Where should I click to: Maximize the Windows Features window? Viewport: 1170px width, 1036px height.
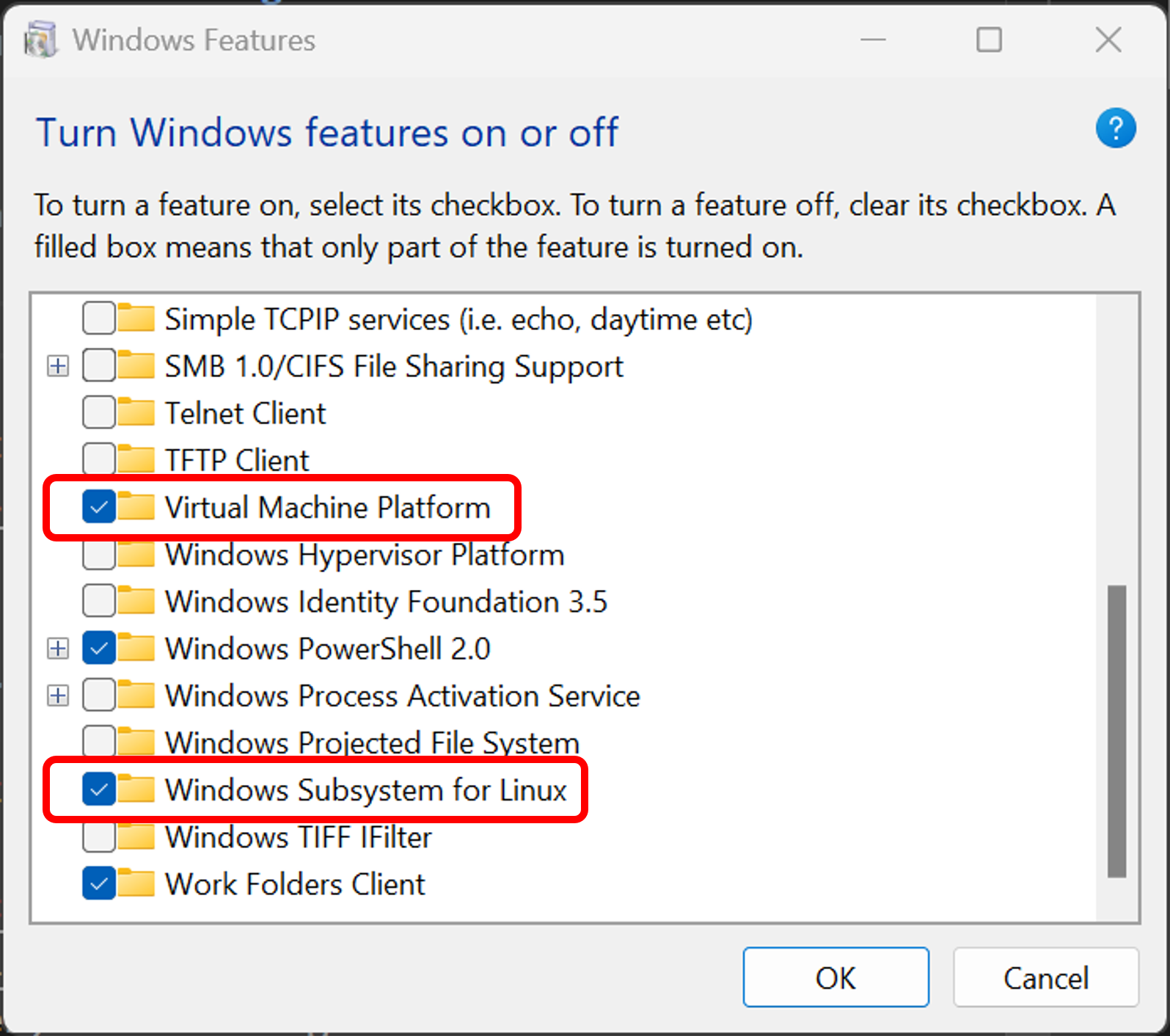click(x=989, y=40)
